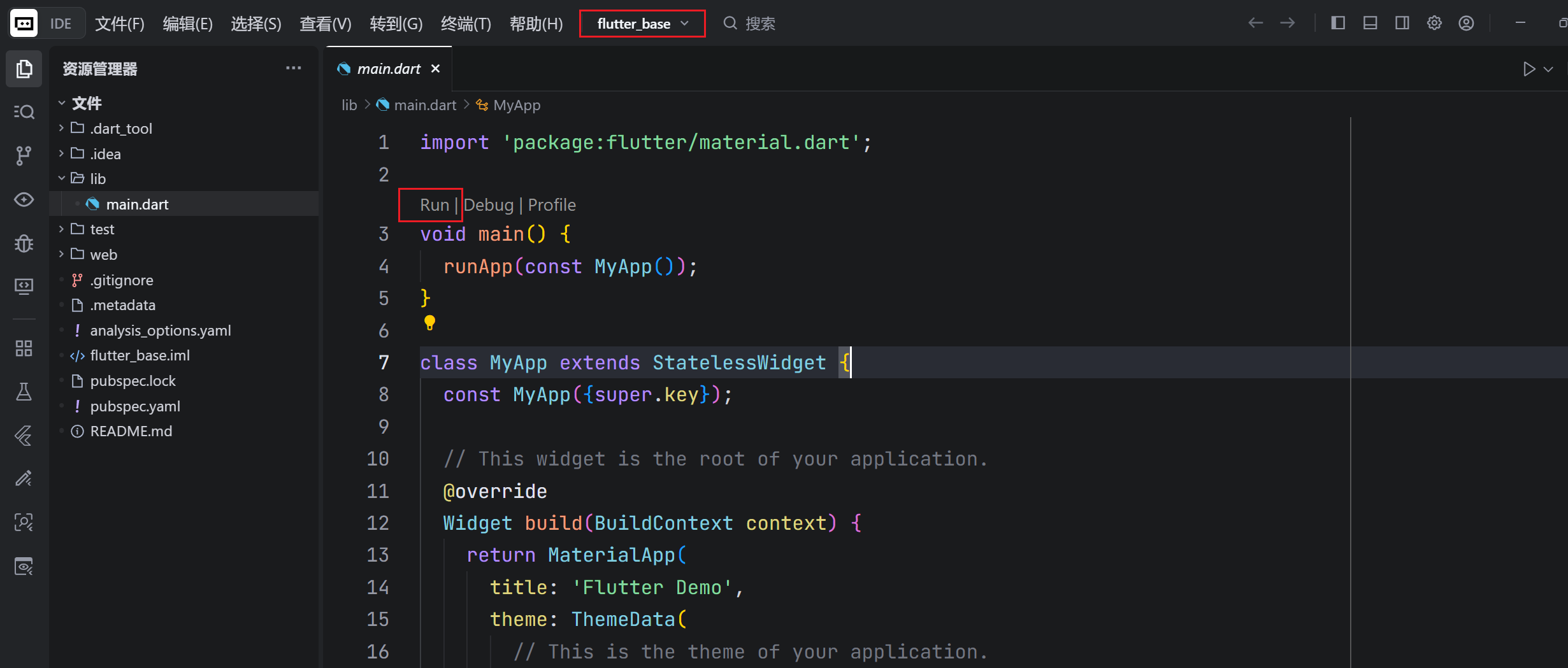Click the Profile code lens link
Screen dimensions: 1568x668
[x=551, y=204]
